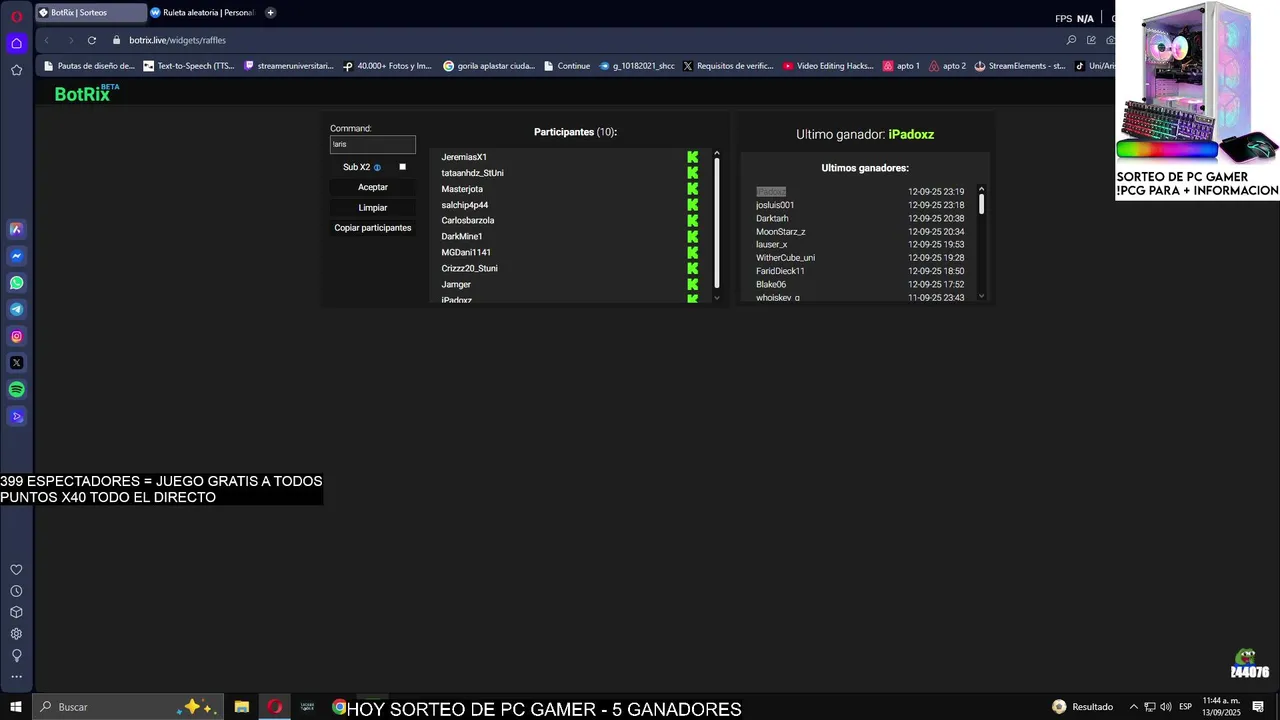The image size is (1280, 720).
Task: Open 'gorila aplastar ciuda...' bookmark
Action: pyautogui.click(x=489, y=66)
